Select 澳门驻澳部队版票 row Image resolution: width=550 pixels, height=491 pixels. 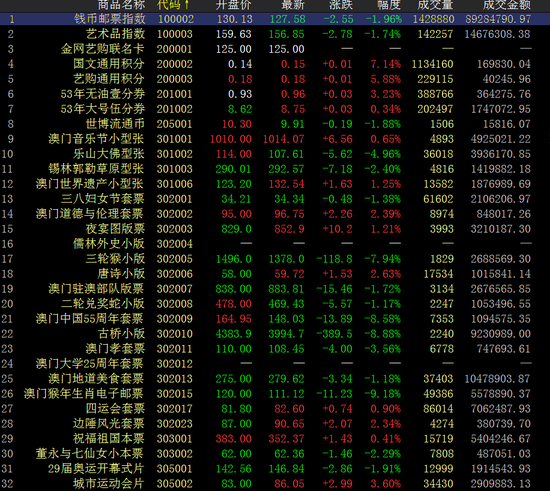coord(96,289)
